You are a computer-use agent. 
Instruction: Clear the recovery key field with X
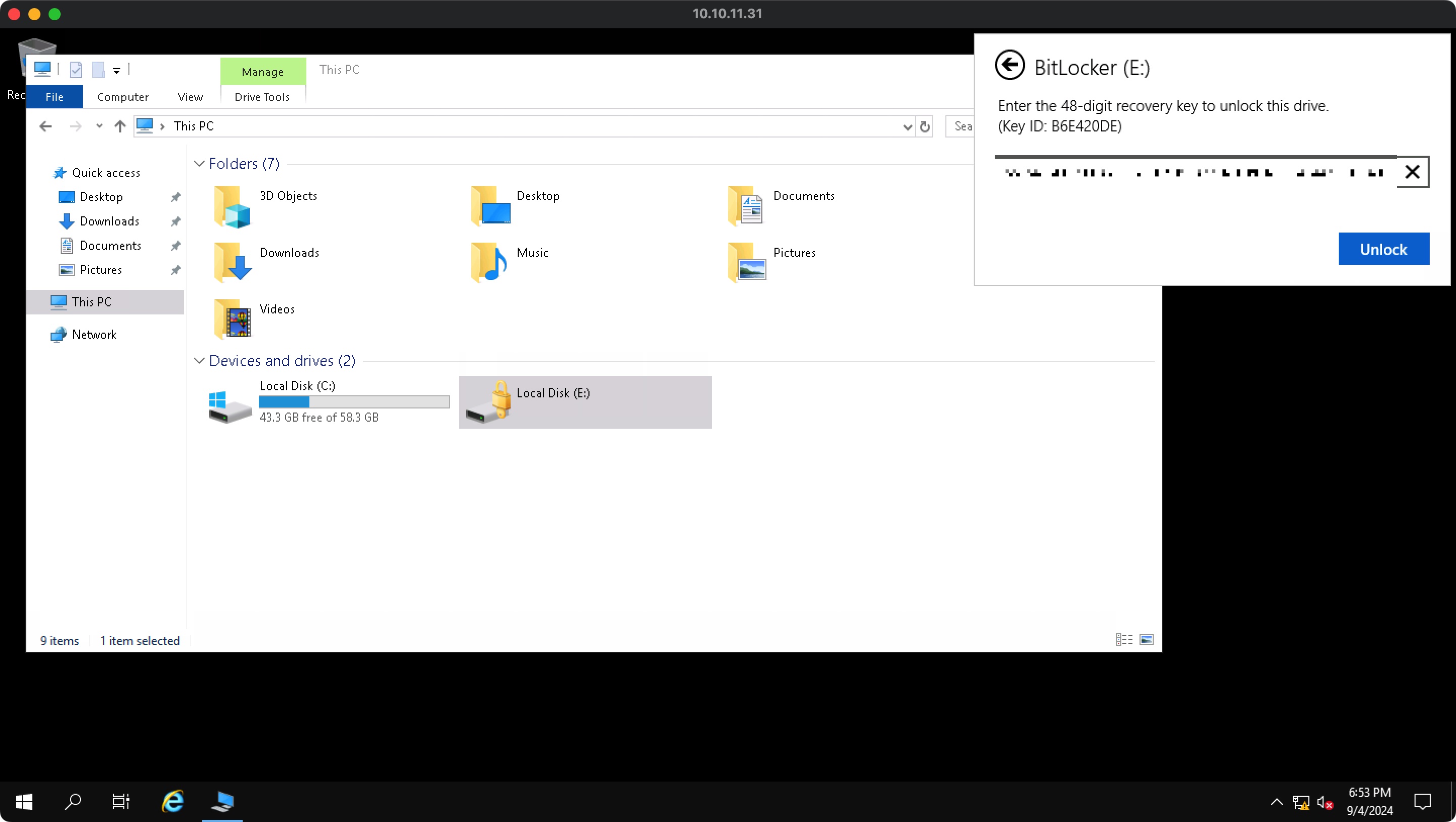(x=1412, y=172)
